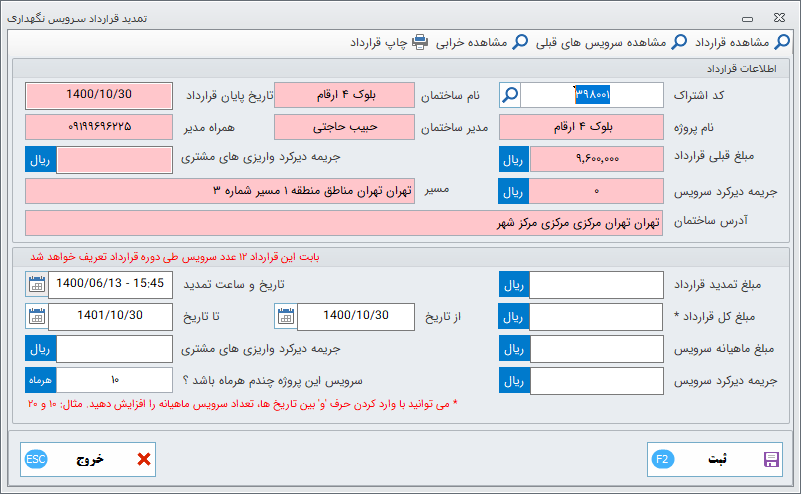Click the ریال unit beside مبلغ تمدید قرارداد
801x494 pixels.
click(514, 285)
